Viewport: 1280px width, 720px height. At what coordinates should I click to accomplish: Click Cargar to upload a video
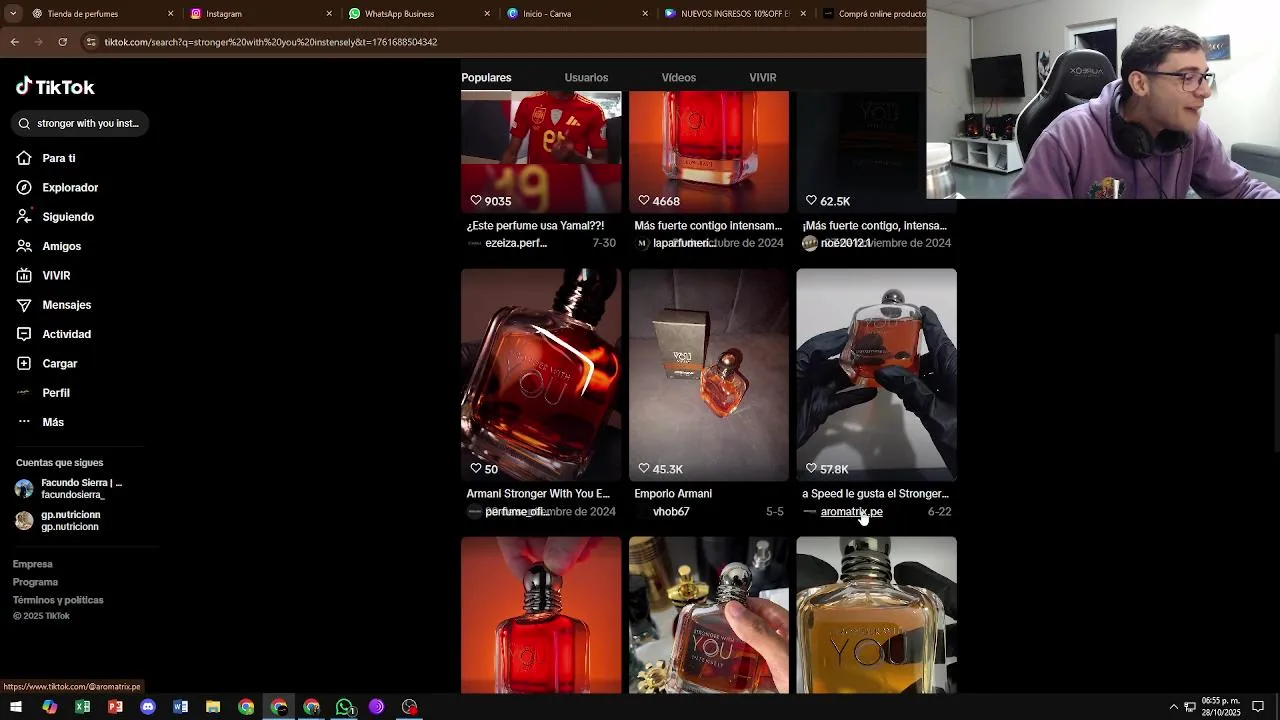pos(46,363)
